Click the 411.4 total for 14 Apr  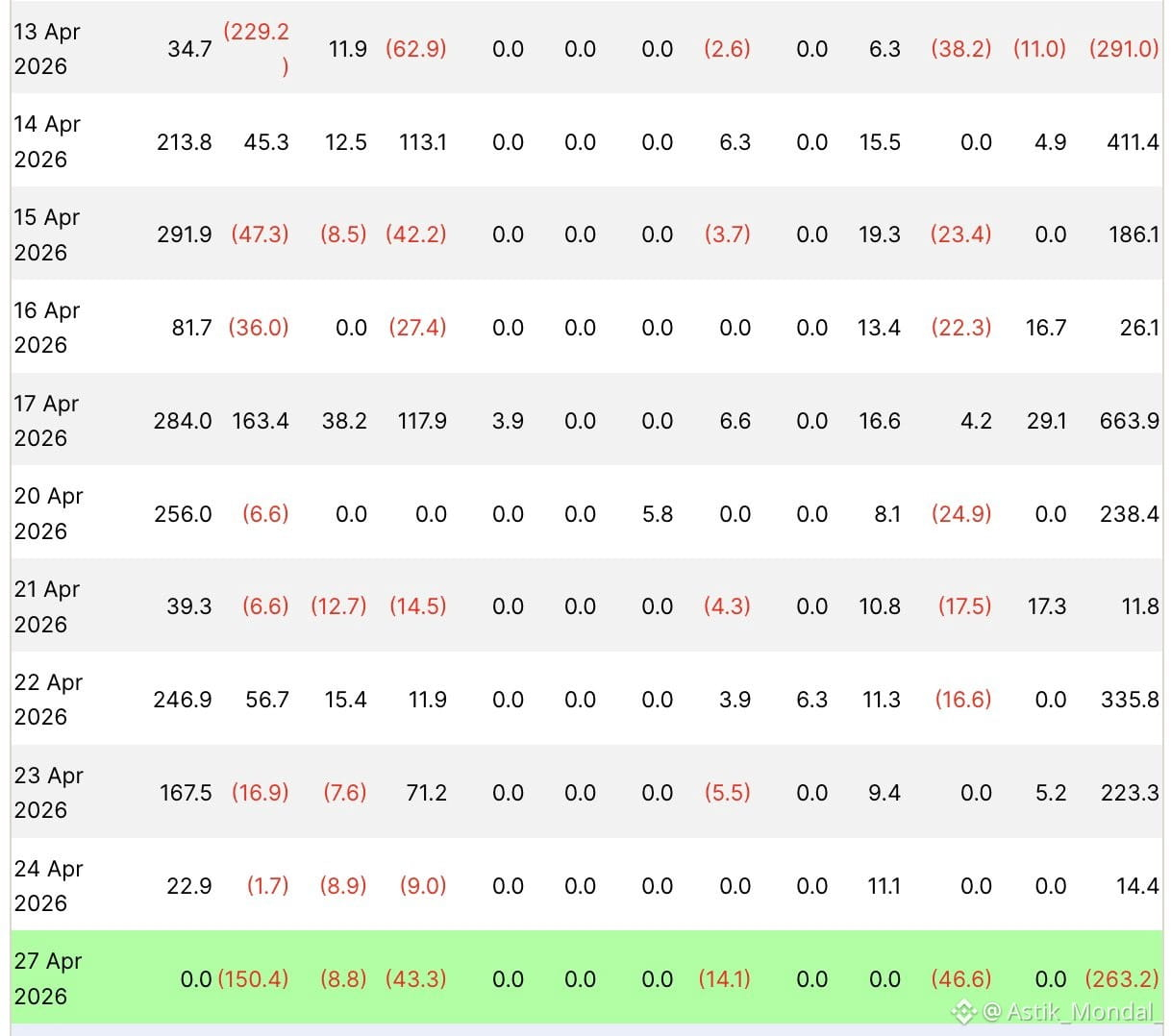[1133, 142]
